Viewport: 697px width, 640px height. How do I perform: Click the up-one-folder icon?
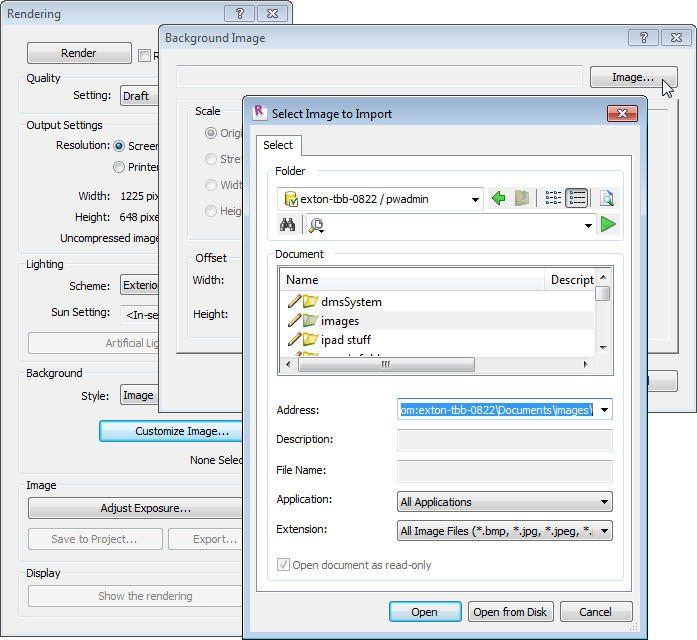pyautogui.click(x=522, y=199)
